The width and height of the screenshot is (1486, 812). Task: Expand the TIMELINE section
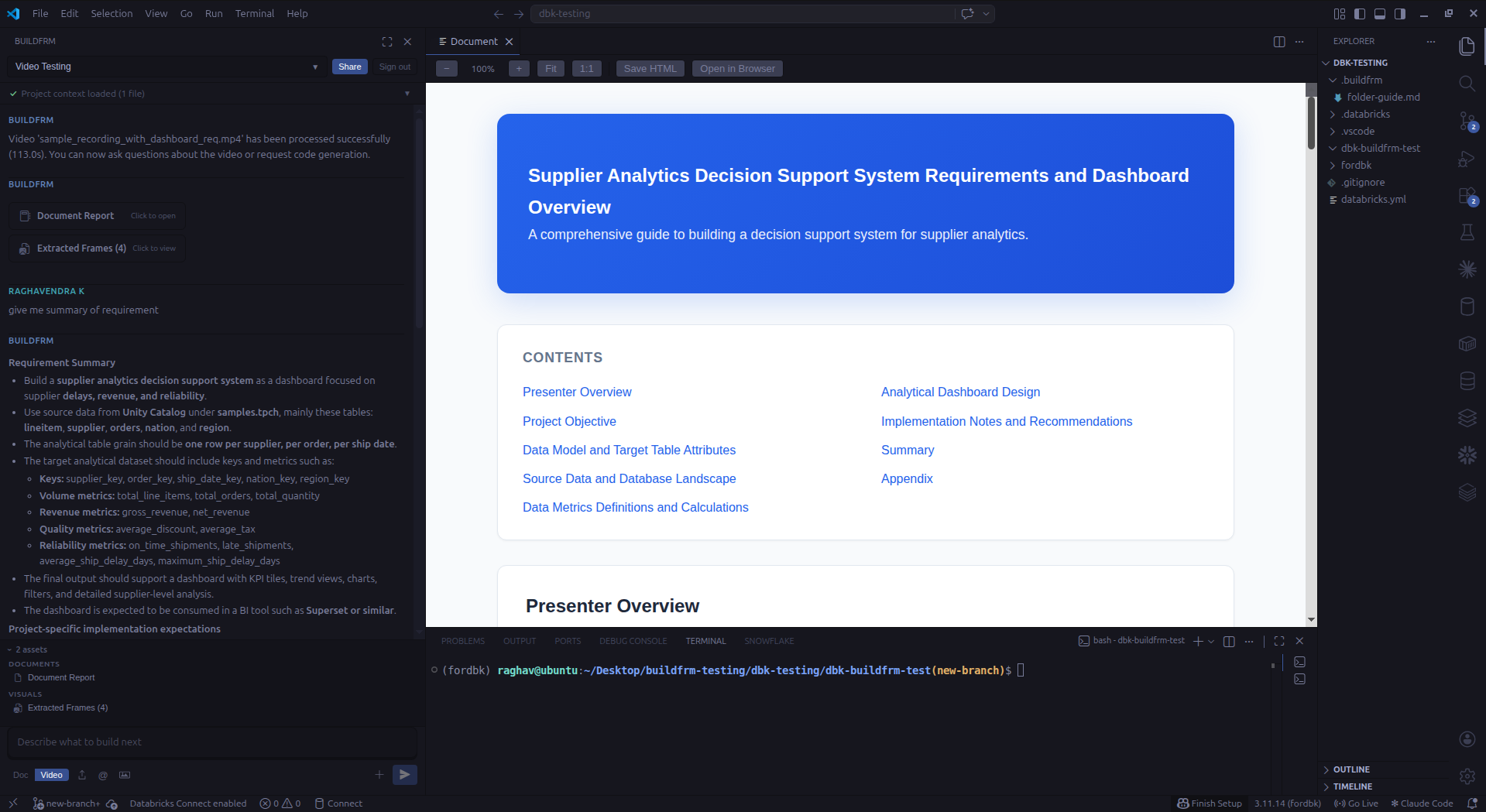point(1352,786)
